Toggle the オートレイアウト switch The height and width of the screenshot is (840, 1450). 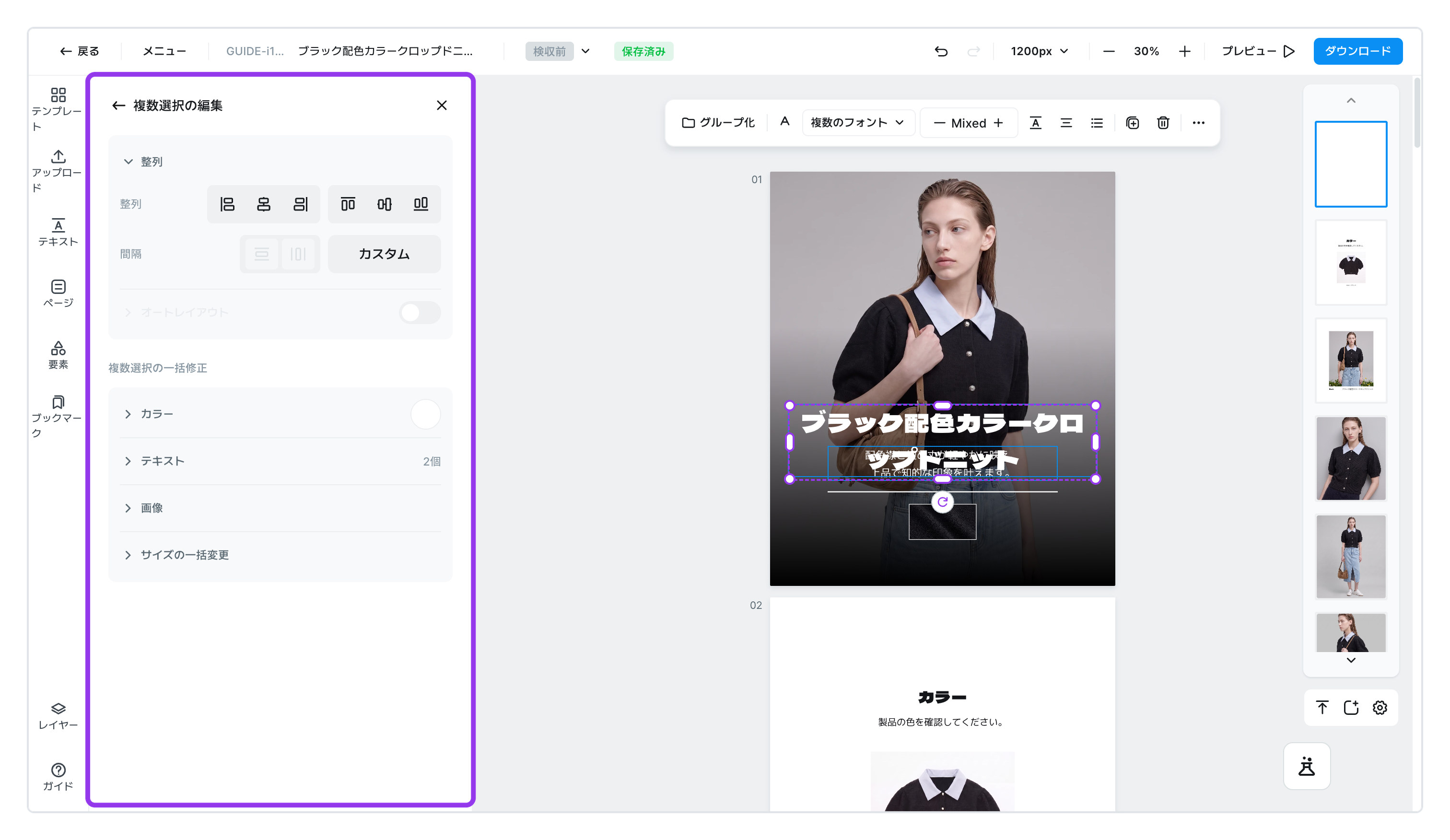(x=420, y=313)
